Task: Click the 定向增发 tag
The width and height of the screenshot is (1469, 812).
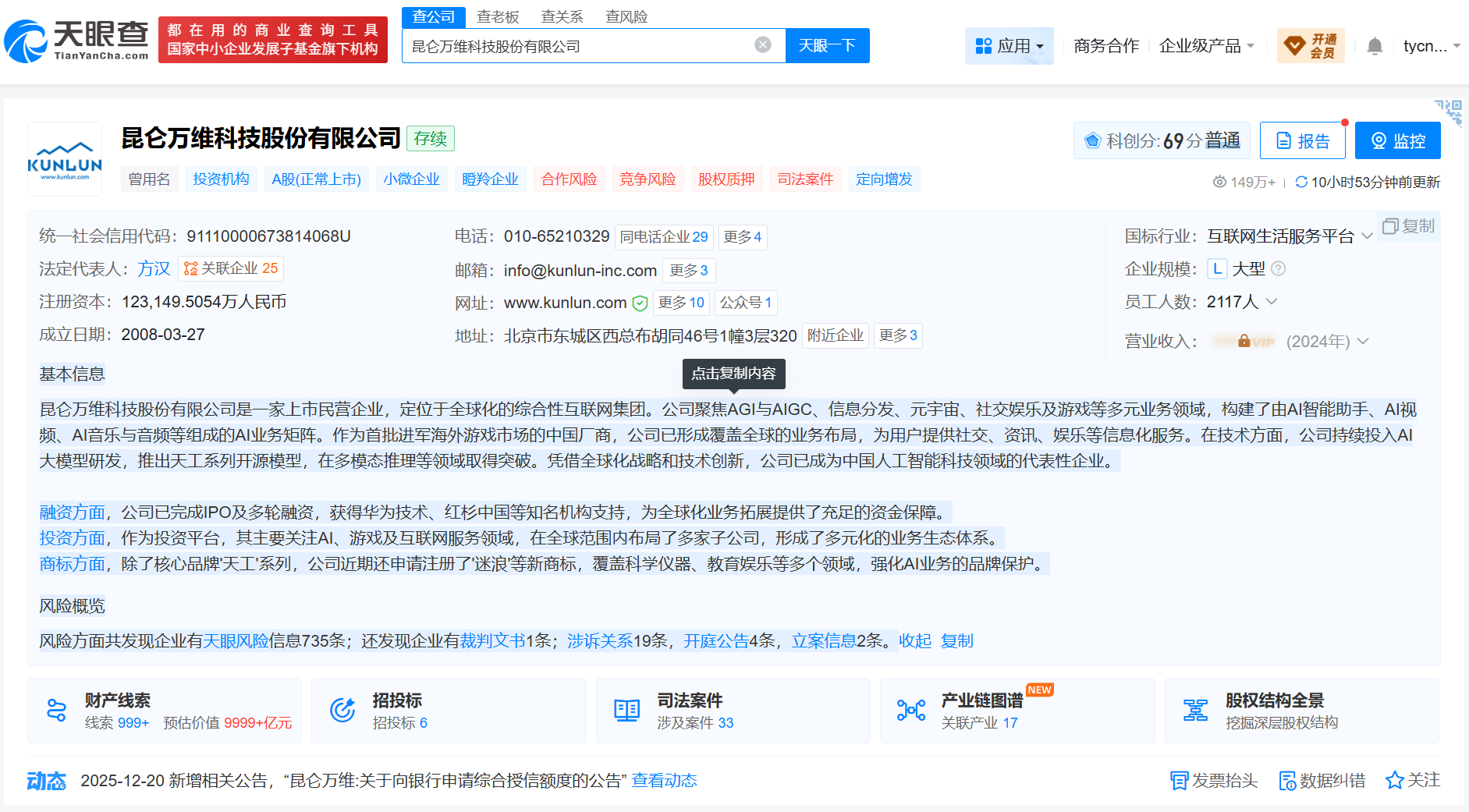Action: tap(885, 179)
